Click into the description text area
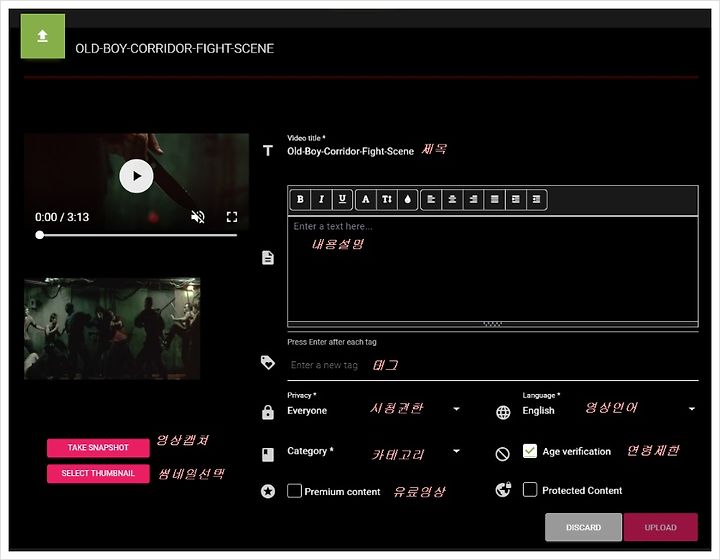 click(493, 269)
